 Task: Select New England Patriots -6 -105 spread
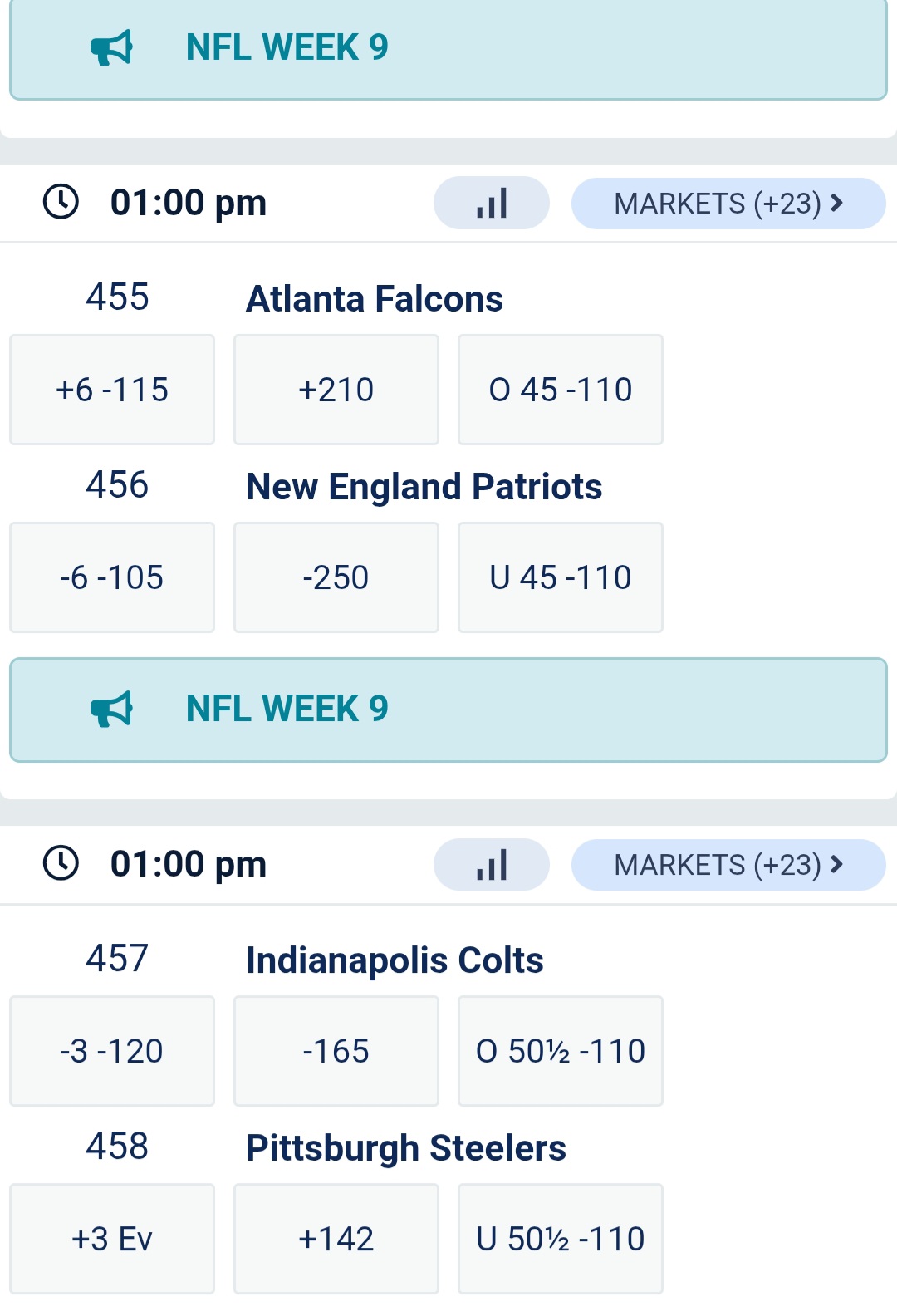pyautogui.click(x=112, y=577)
